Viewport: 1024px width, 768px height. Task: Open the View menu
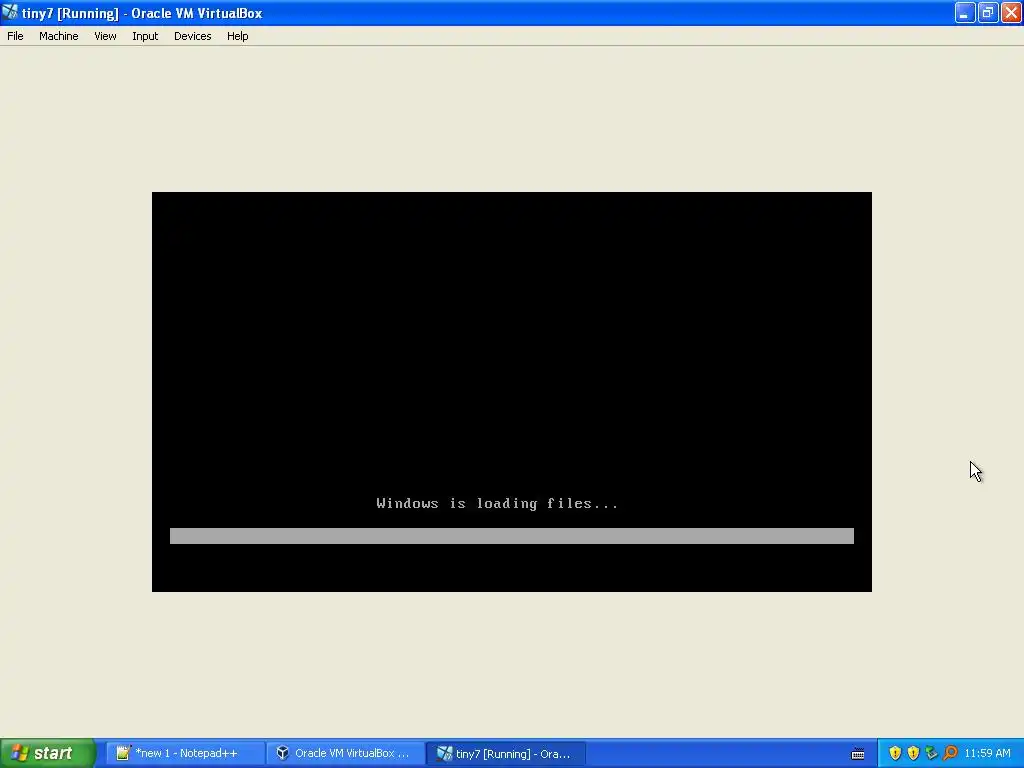(x=105, y=36)
